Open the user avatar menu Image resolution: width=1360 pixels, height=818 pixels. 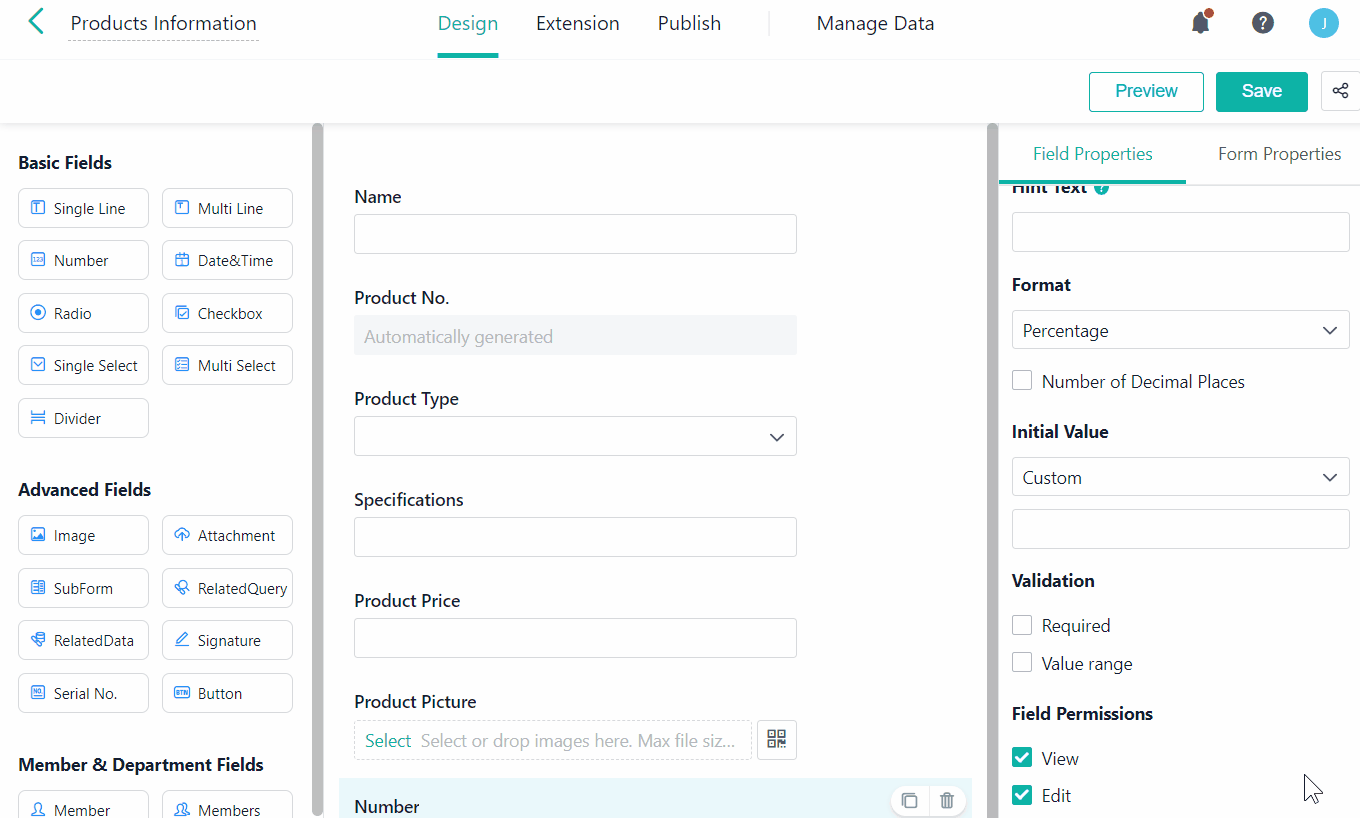pos(1323,23)
